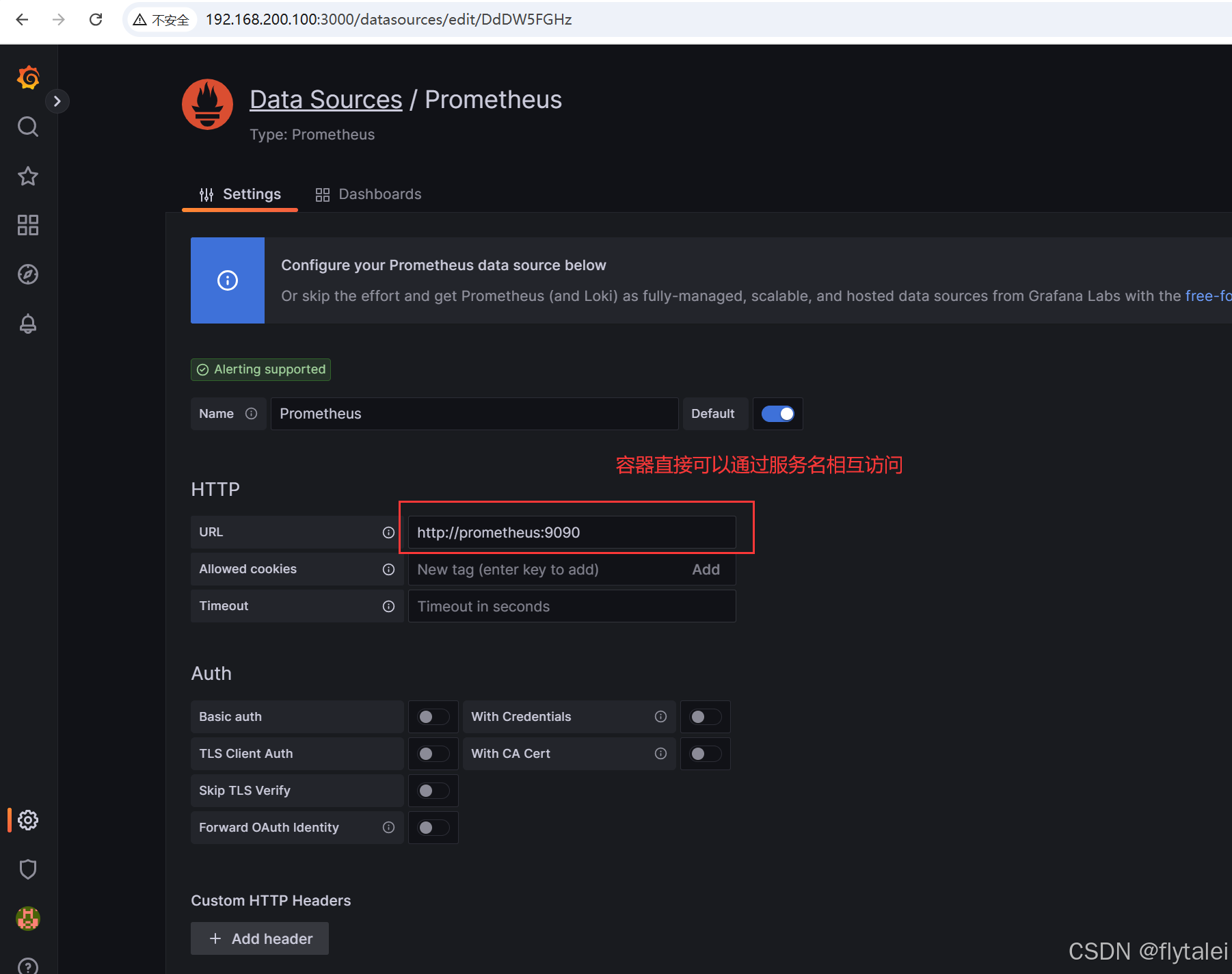
Task: Click Add next to cookies input
Action: pyautogui.click(x=706, y=569)
